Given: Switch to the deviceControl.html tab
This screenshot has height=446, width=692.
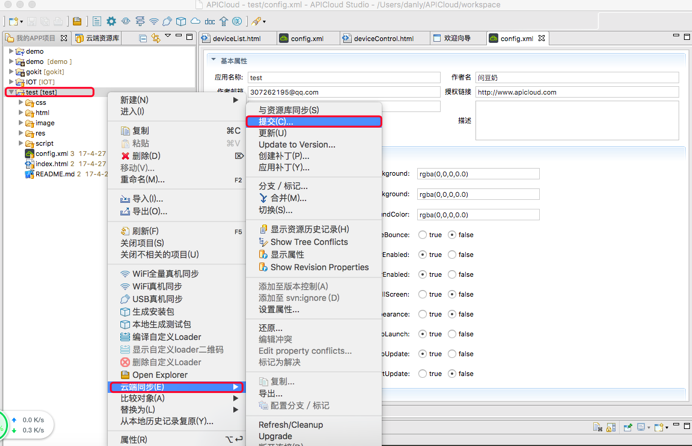Looking at the screenshot, I should coord(383,39).
